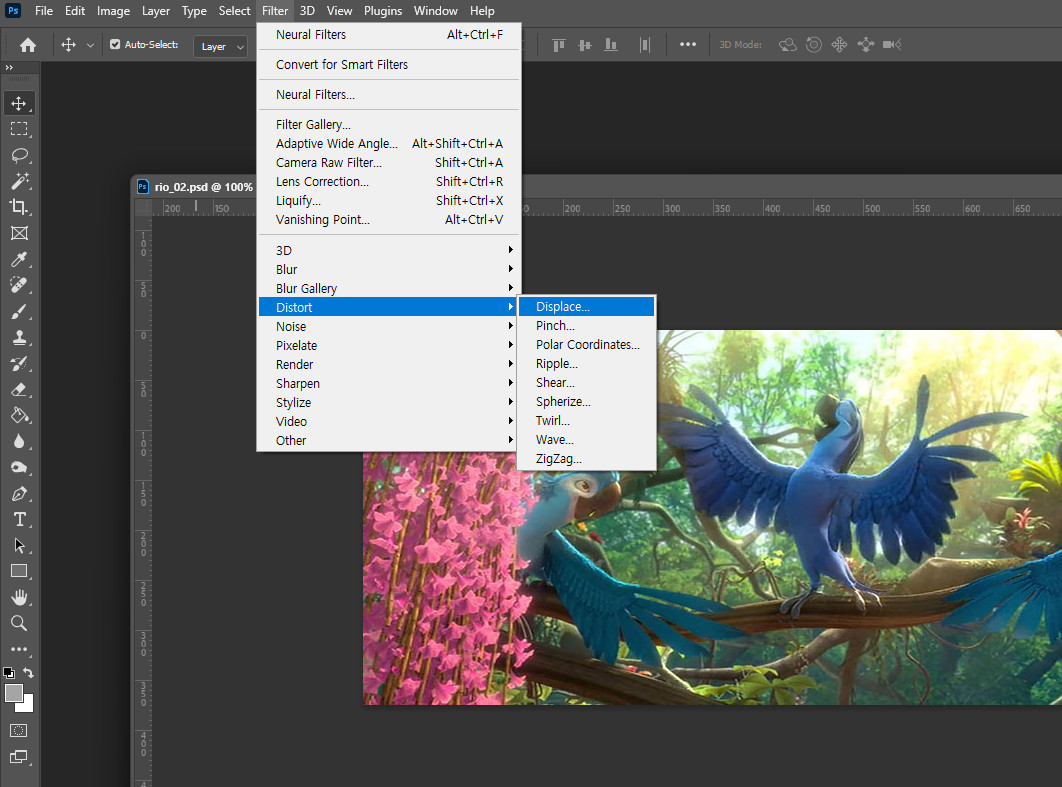Select the Rectangular Marquee tool

coord(19,129)
